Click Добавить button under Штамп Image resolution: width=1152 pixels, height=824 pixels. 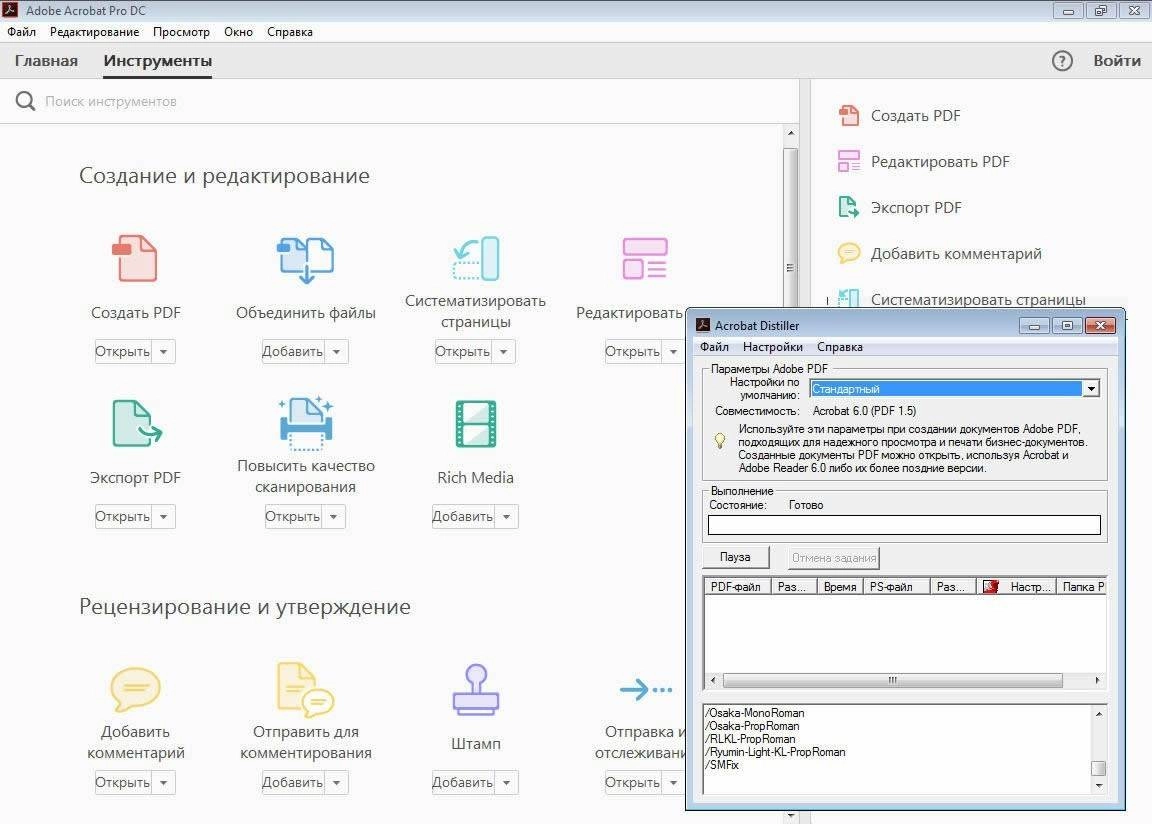[463, 783]
